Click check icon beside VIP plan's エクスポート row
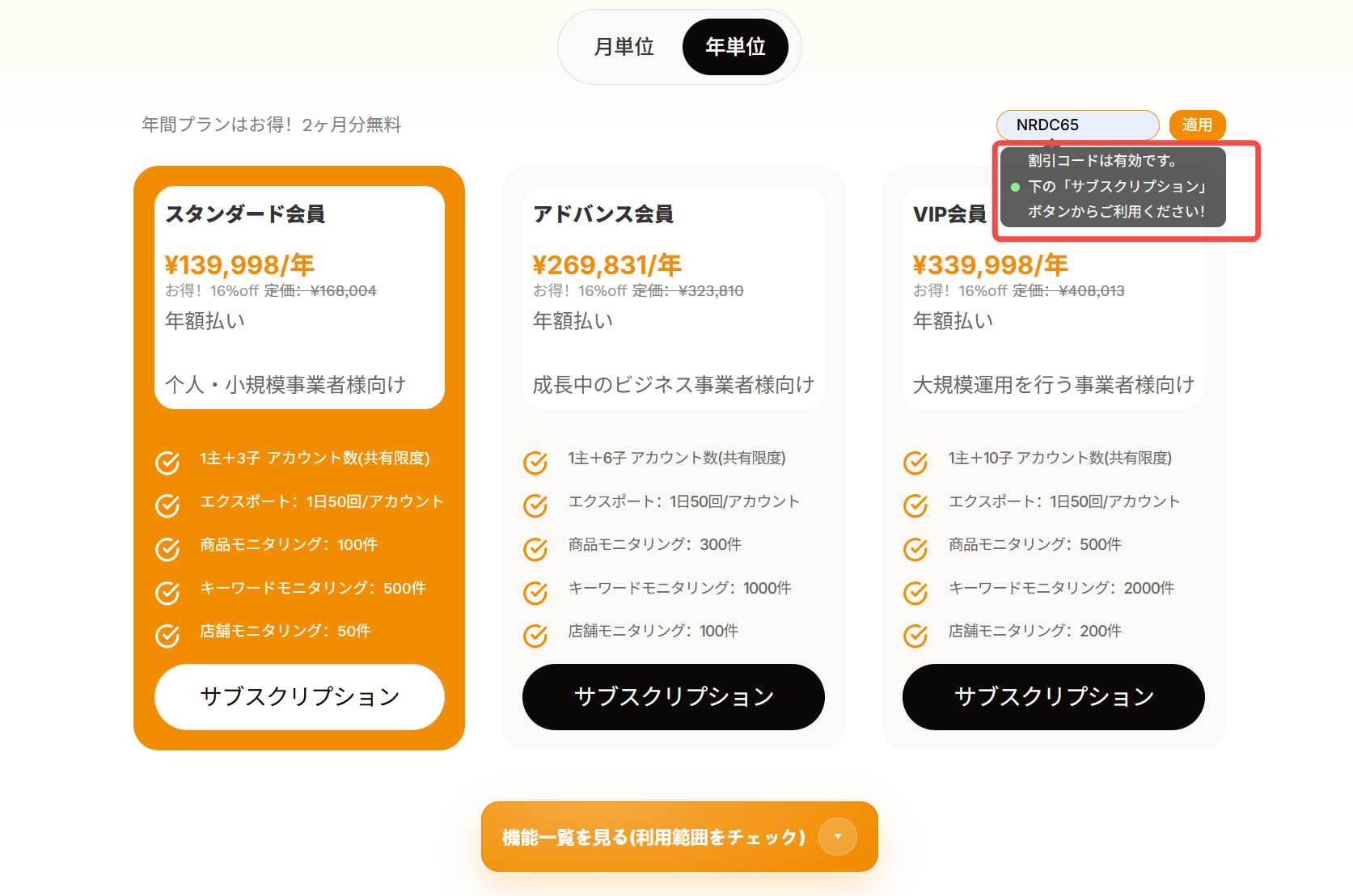The height and width of the screenshot is (896, 1353). coord(915,505)
